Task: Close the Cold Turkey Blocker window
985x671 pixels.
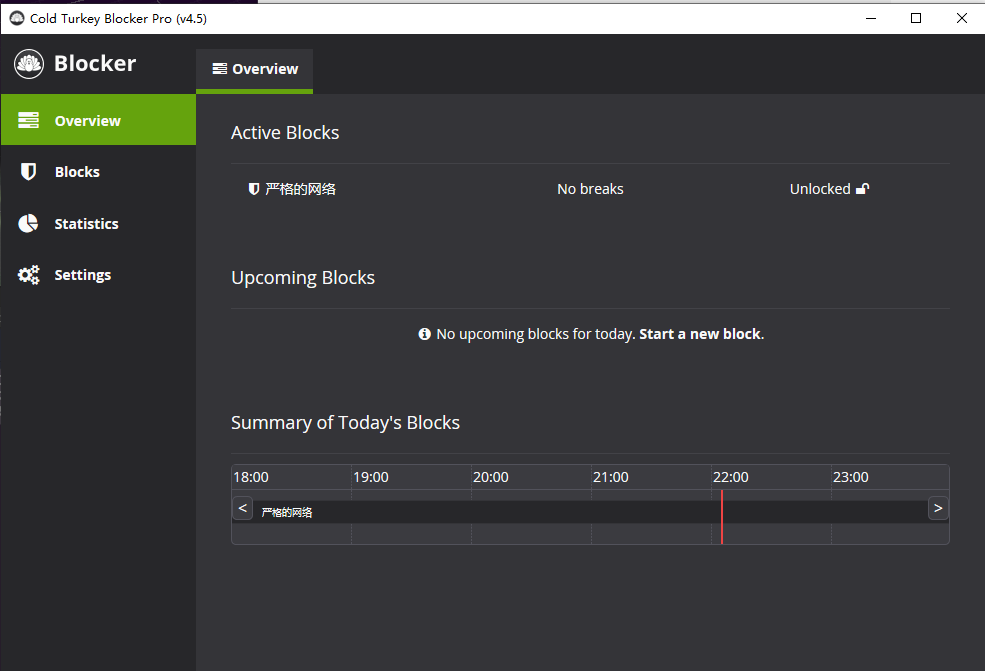Action: pyautogui.click(x=962, y=18)
